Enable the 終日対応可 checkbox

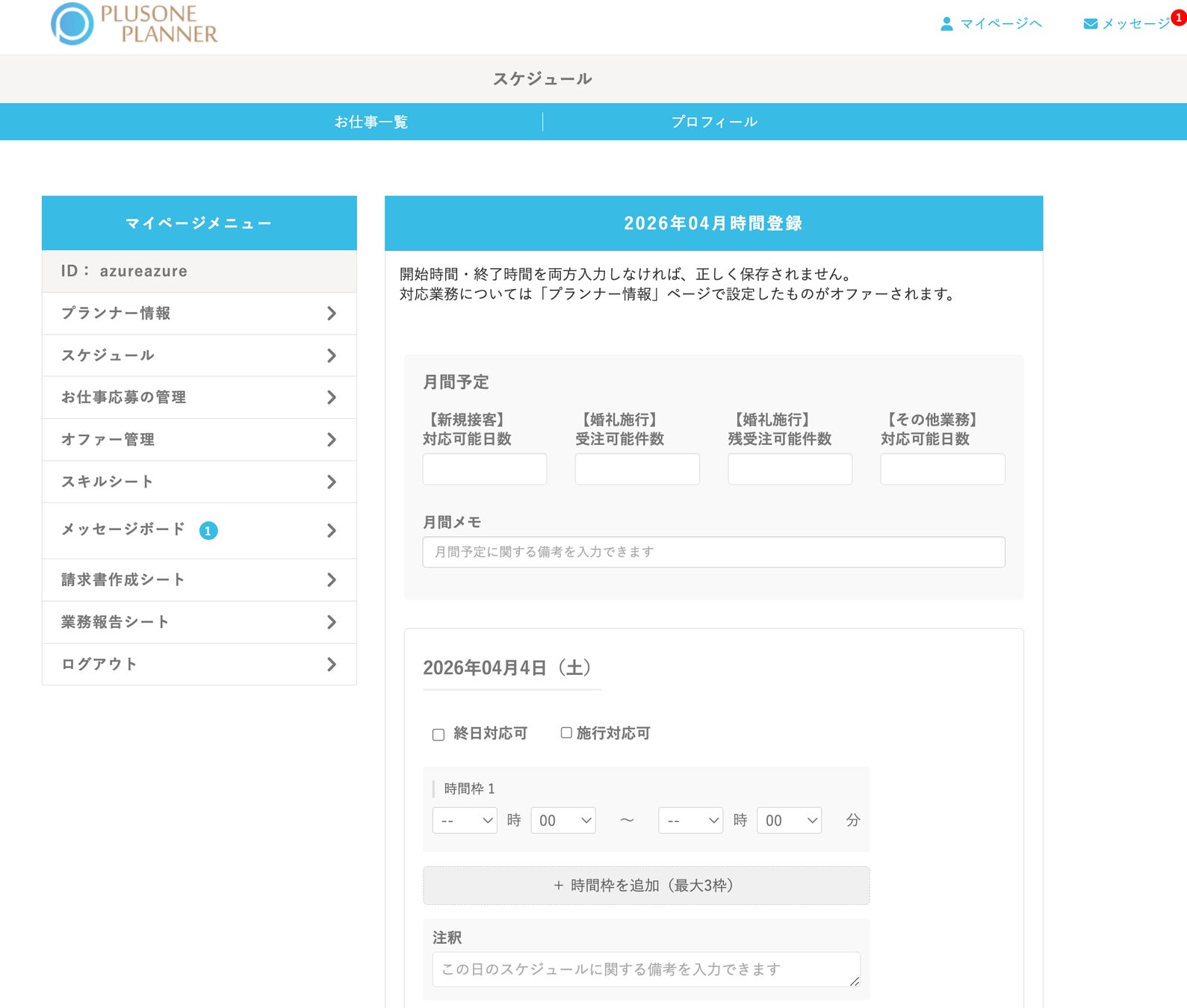[x=438, y=735]
